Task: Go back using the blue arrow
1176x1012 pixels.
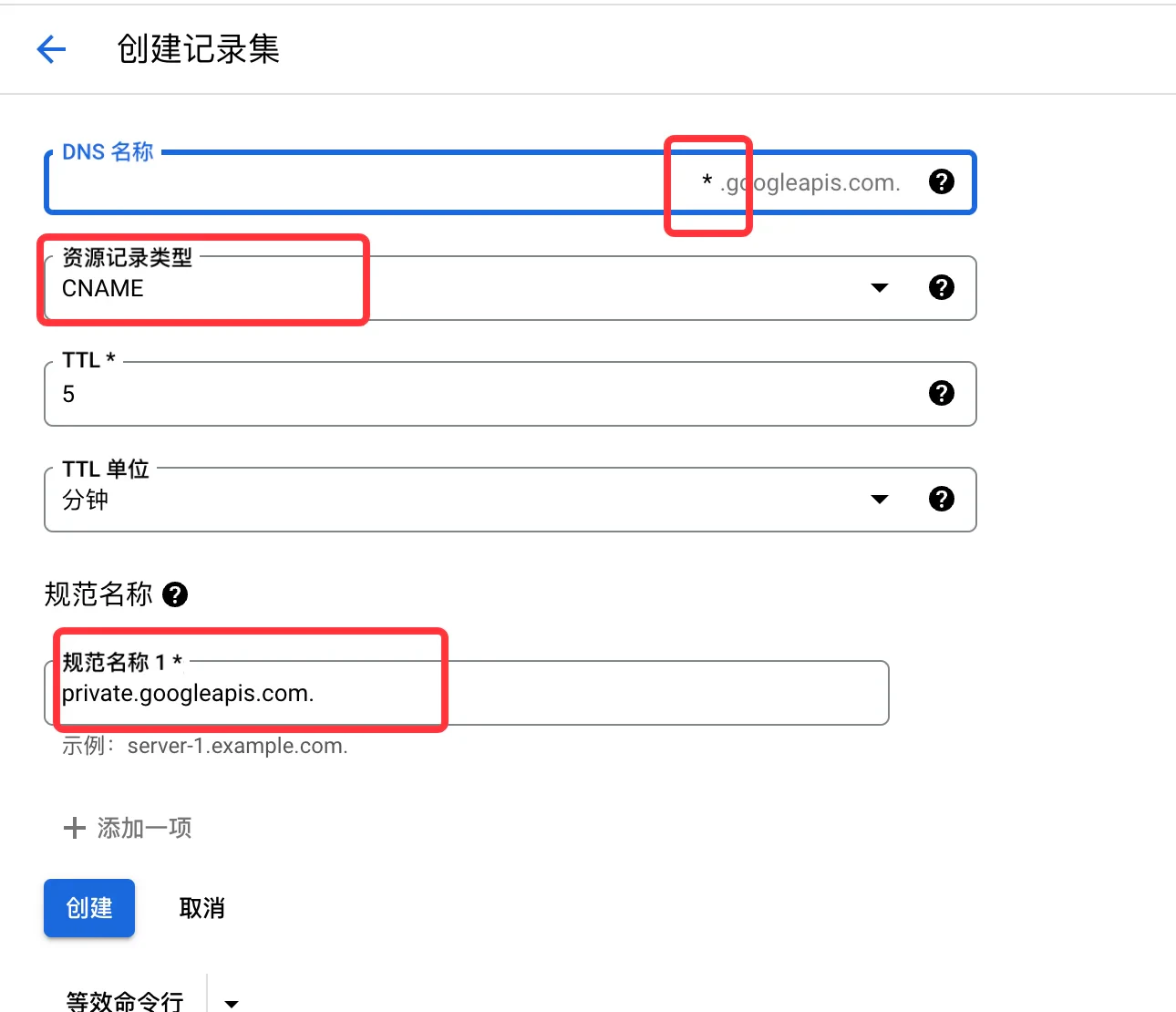Action: click(x=51, y=49)
